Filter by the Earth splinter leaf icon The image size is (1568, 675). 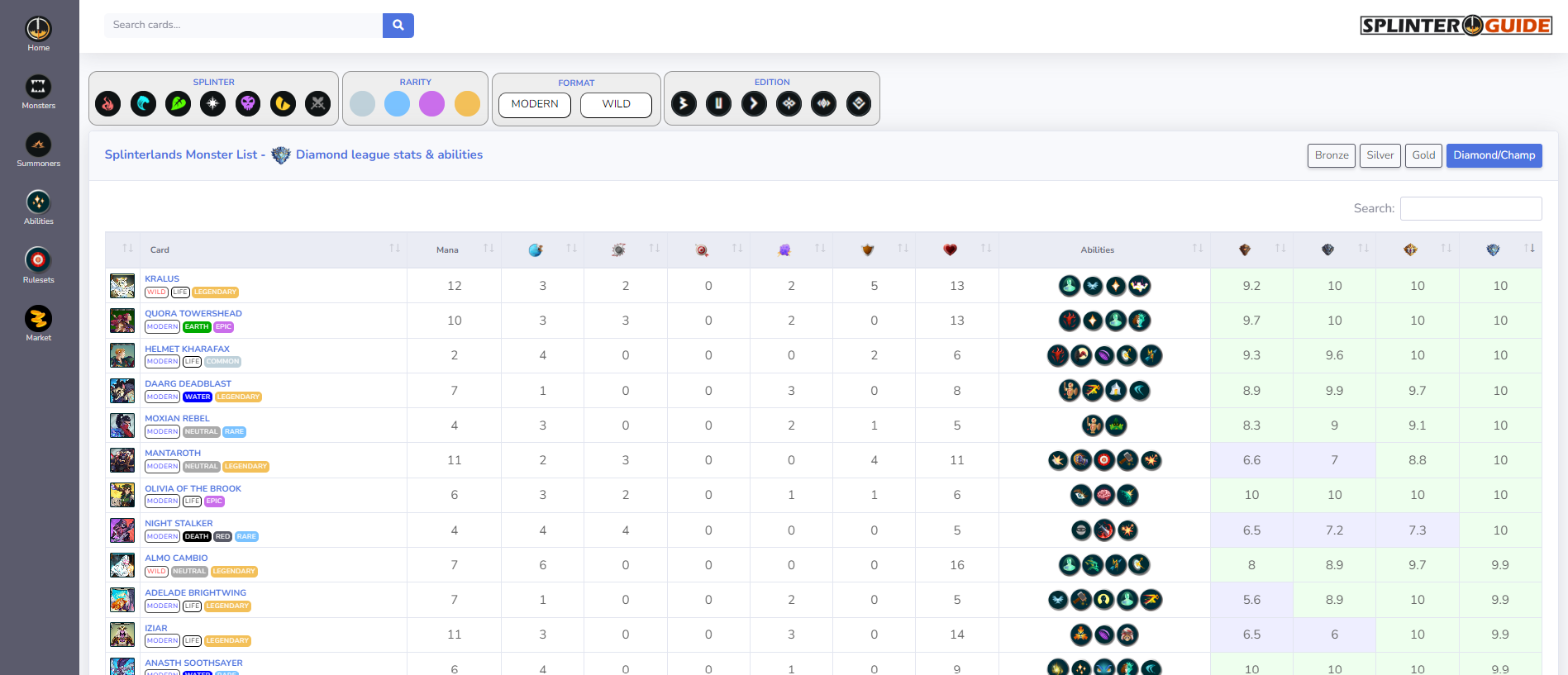coord(179,103)
